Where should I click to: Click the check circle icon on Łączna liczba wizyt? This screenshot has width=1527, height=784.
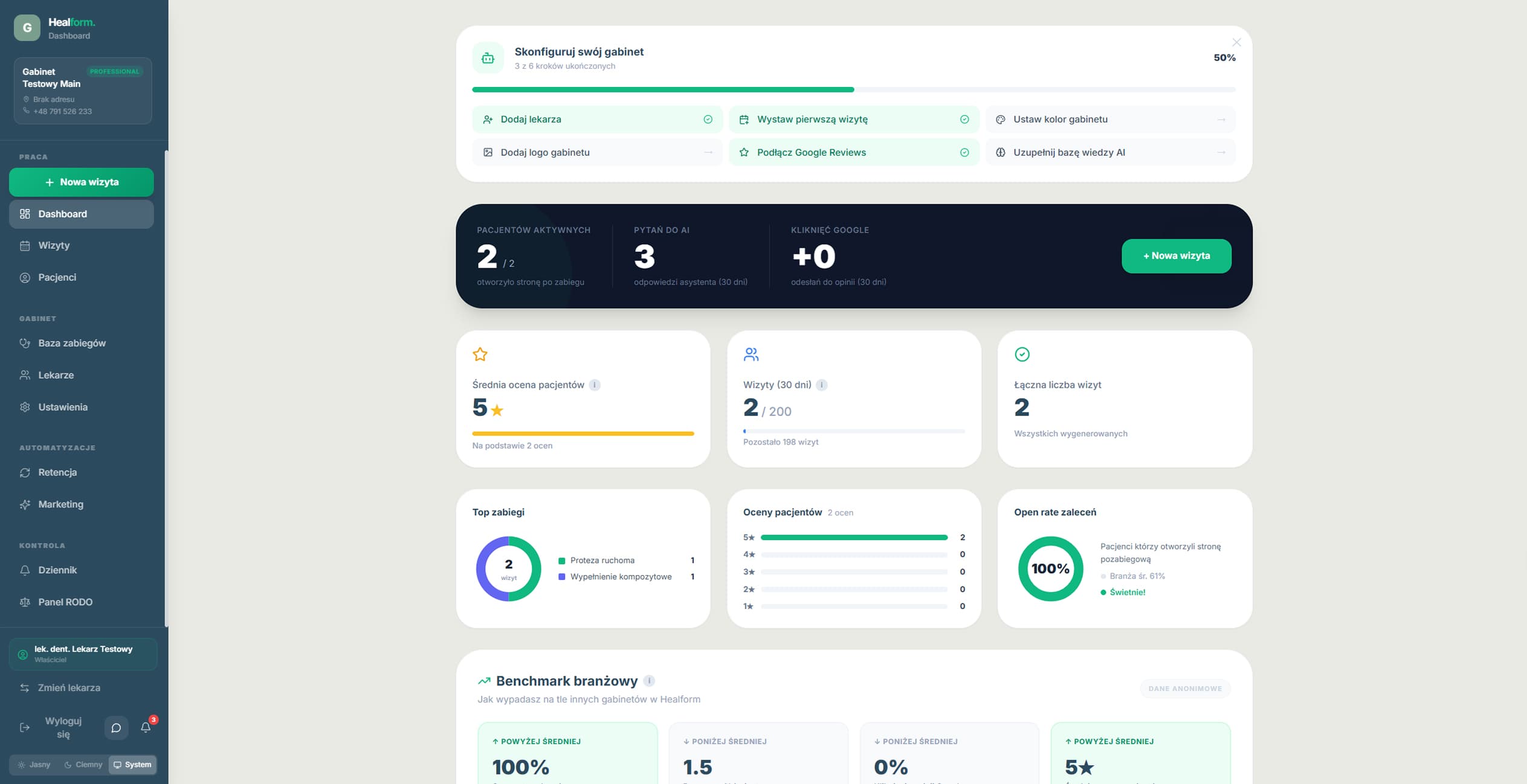tap(1022, 355)
